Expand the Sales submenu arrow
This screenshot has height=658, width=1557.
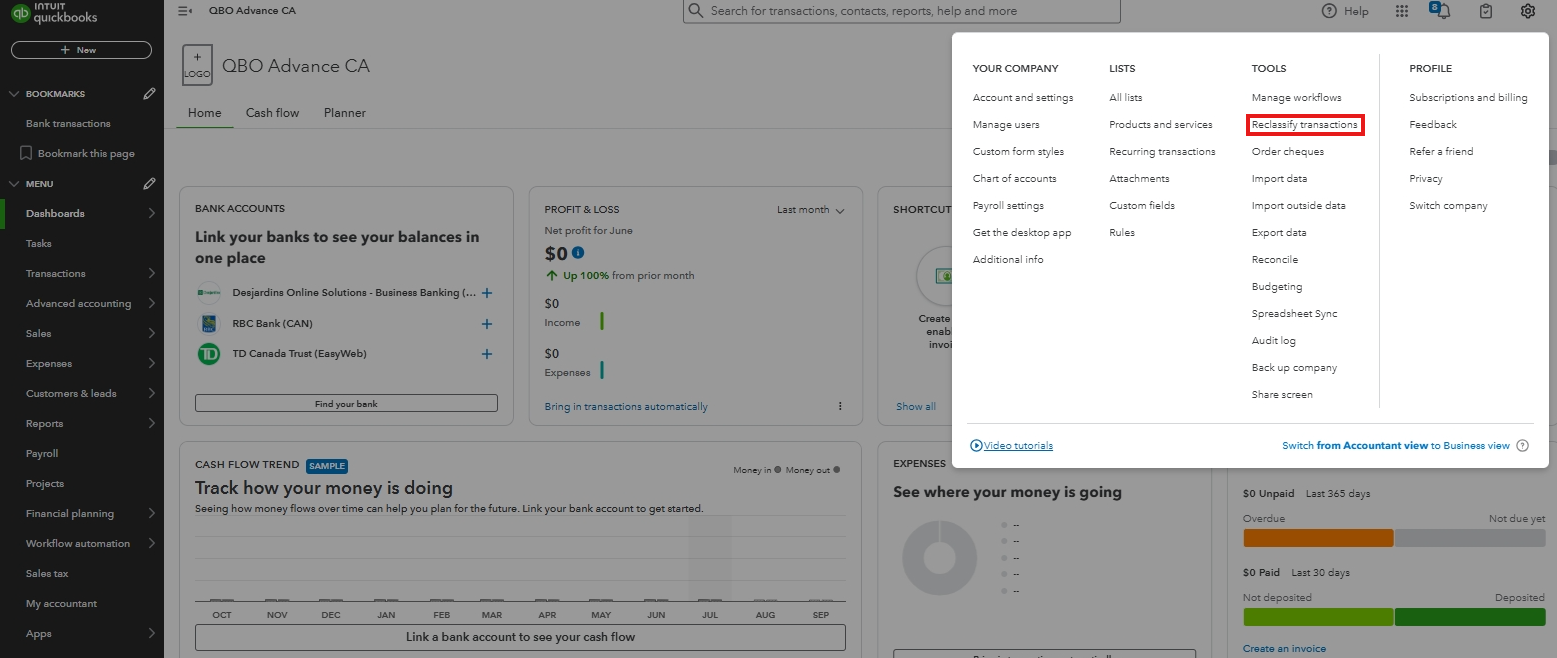pyautogui.click(x=151, y=333)
